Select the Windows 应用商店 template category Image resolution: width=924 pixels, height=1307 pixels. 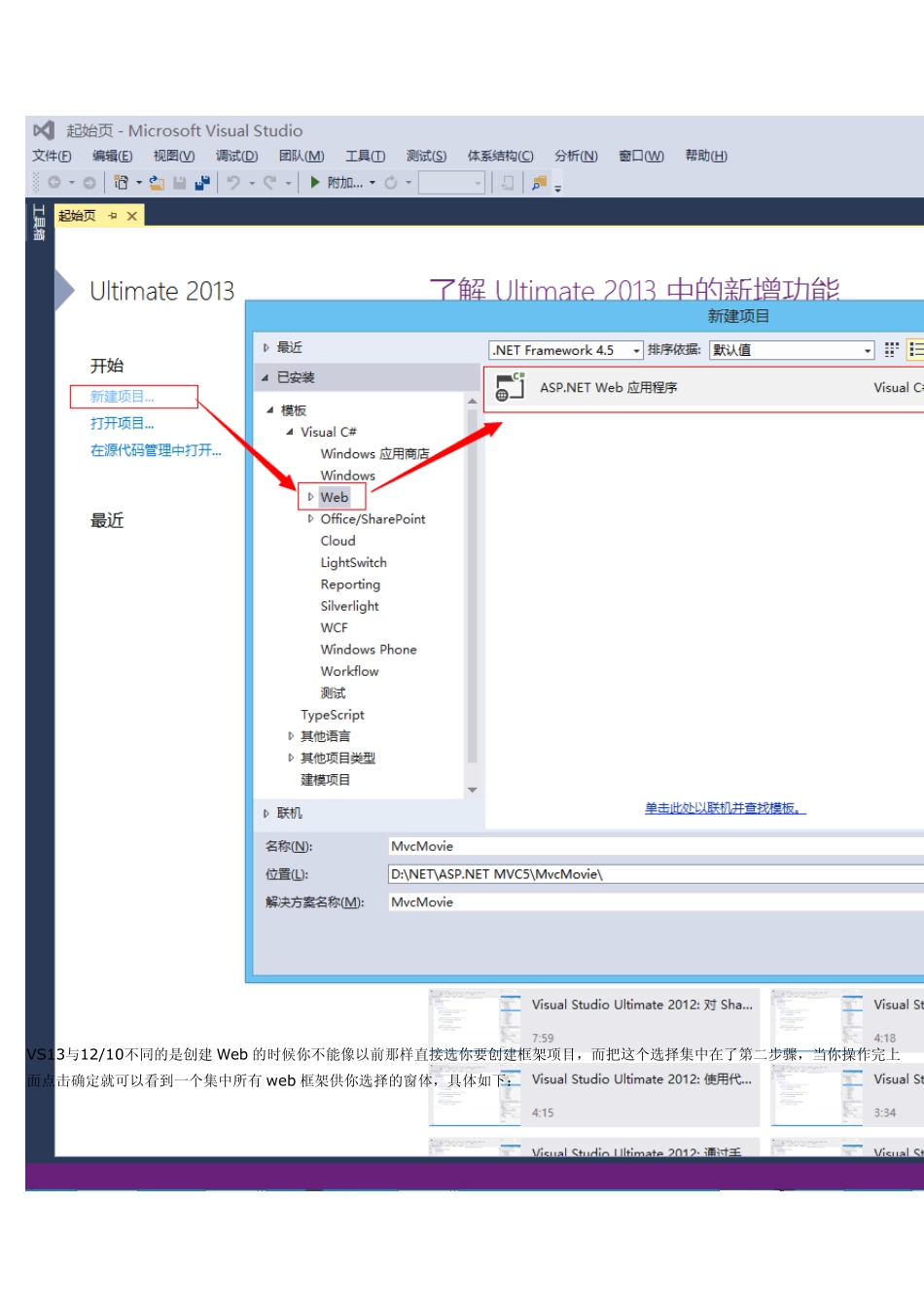point(374,454)
